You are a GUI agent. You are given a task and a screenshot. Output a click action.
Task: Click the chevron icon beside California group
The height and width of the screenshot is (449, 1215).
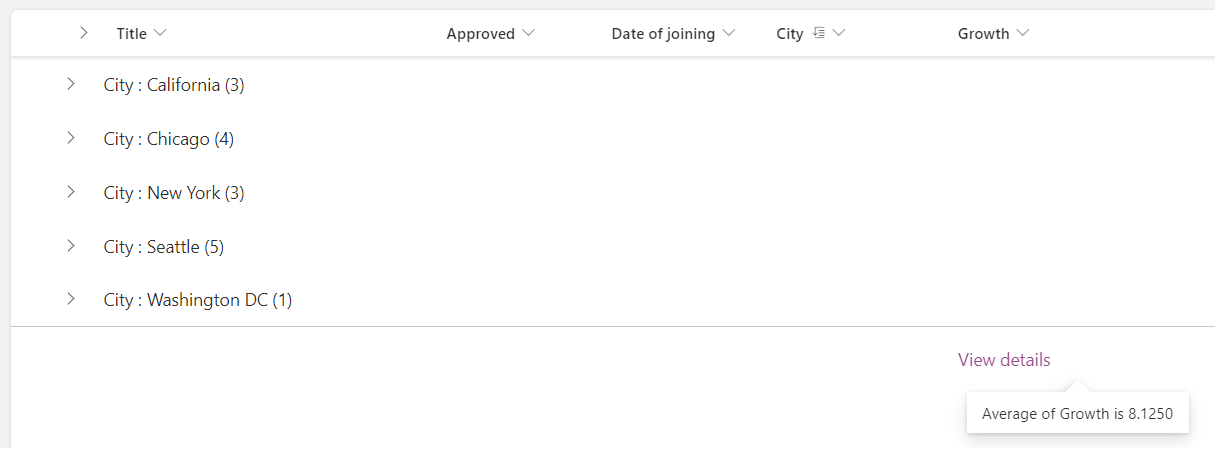pos(71,85)
